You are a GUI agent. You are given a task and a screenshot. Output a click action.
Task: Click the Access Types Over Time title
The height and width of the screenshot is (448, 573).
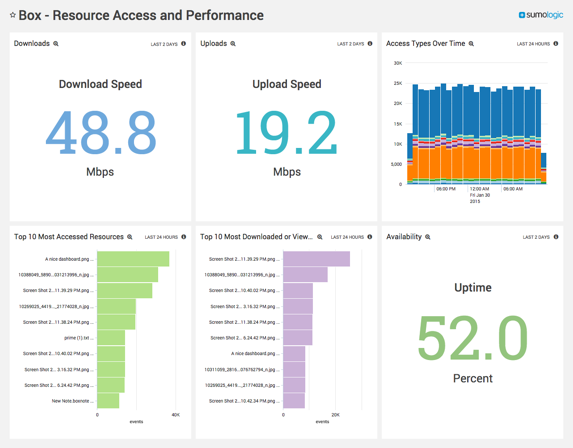pyautogui.click(x=425, y=43)
